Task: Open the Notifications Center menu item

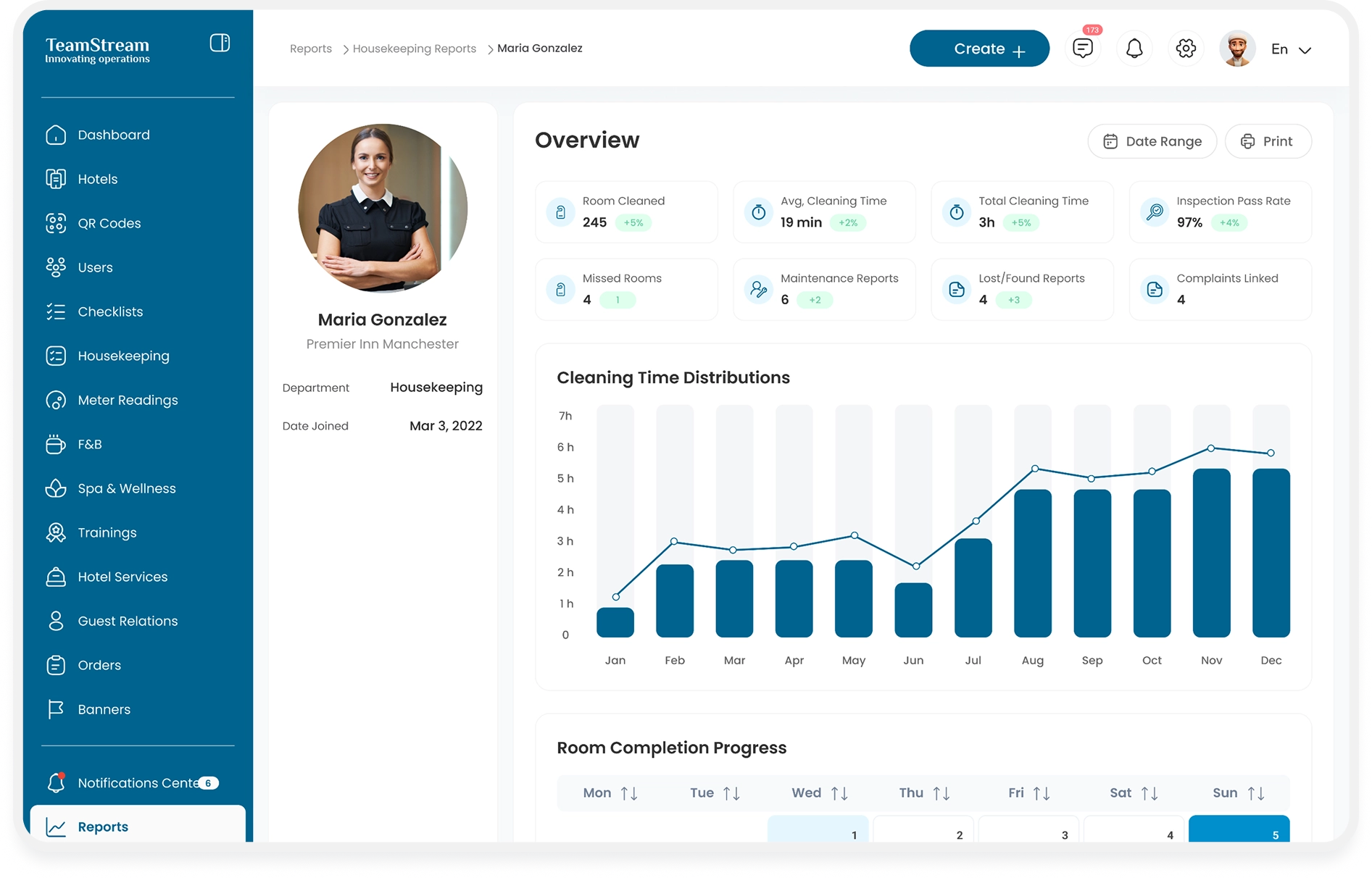Action: [x=136, y=783]
